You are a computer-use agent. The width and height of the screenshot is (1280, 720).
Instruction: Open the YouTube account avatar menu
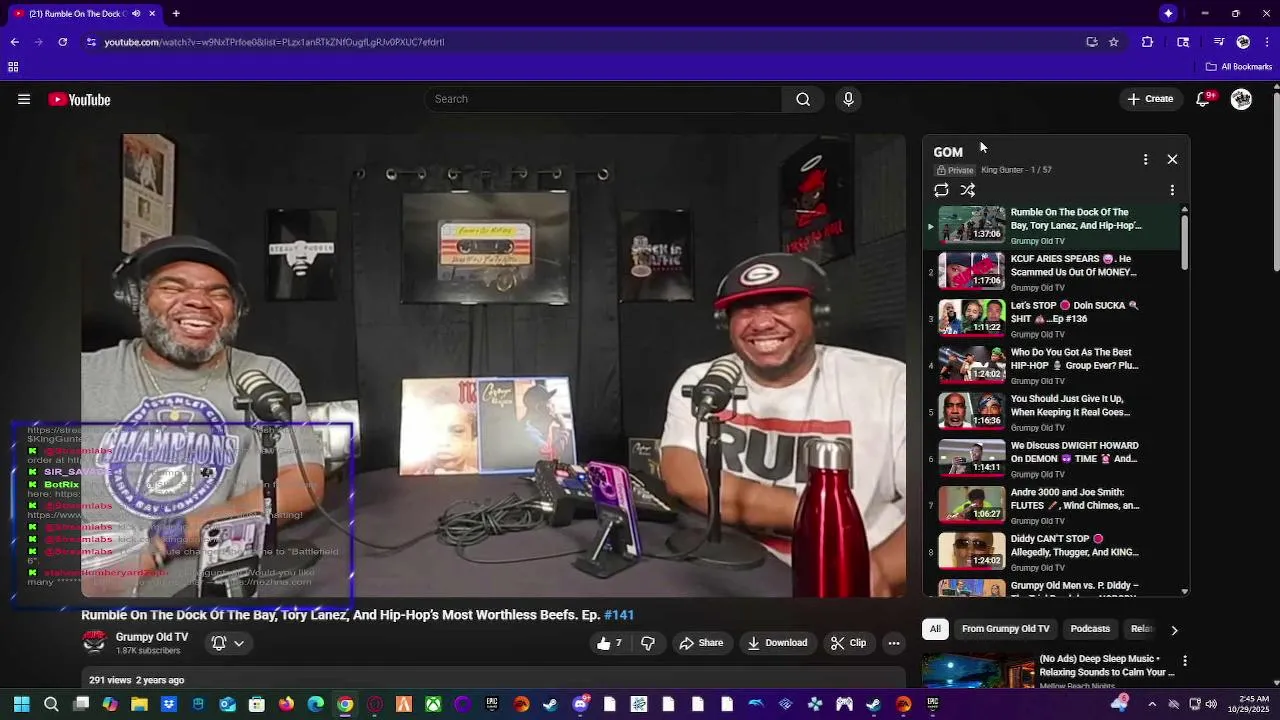coord(1241,99)
